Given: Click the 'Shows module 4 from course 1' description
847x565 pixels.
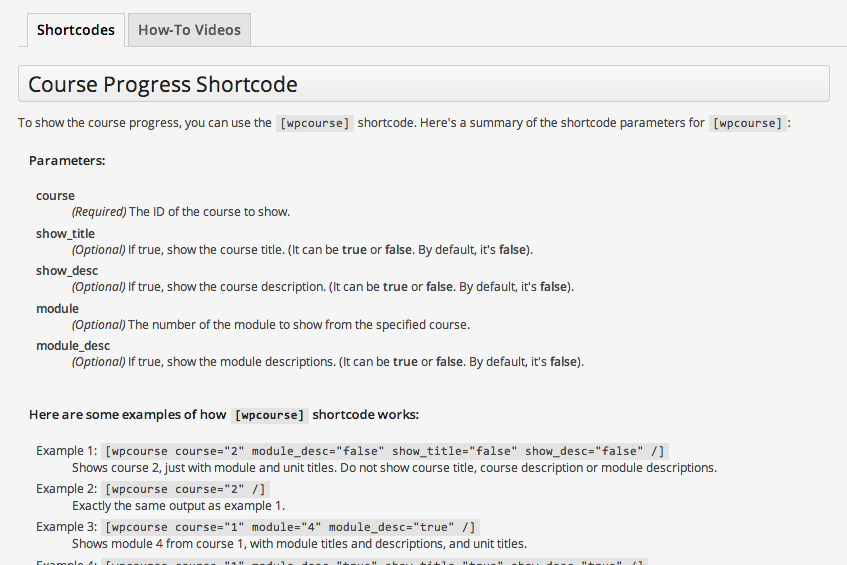Looking at the screenshot, I should 299,544.
